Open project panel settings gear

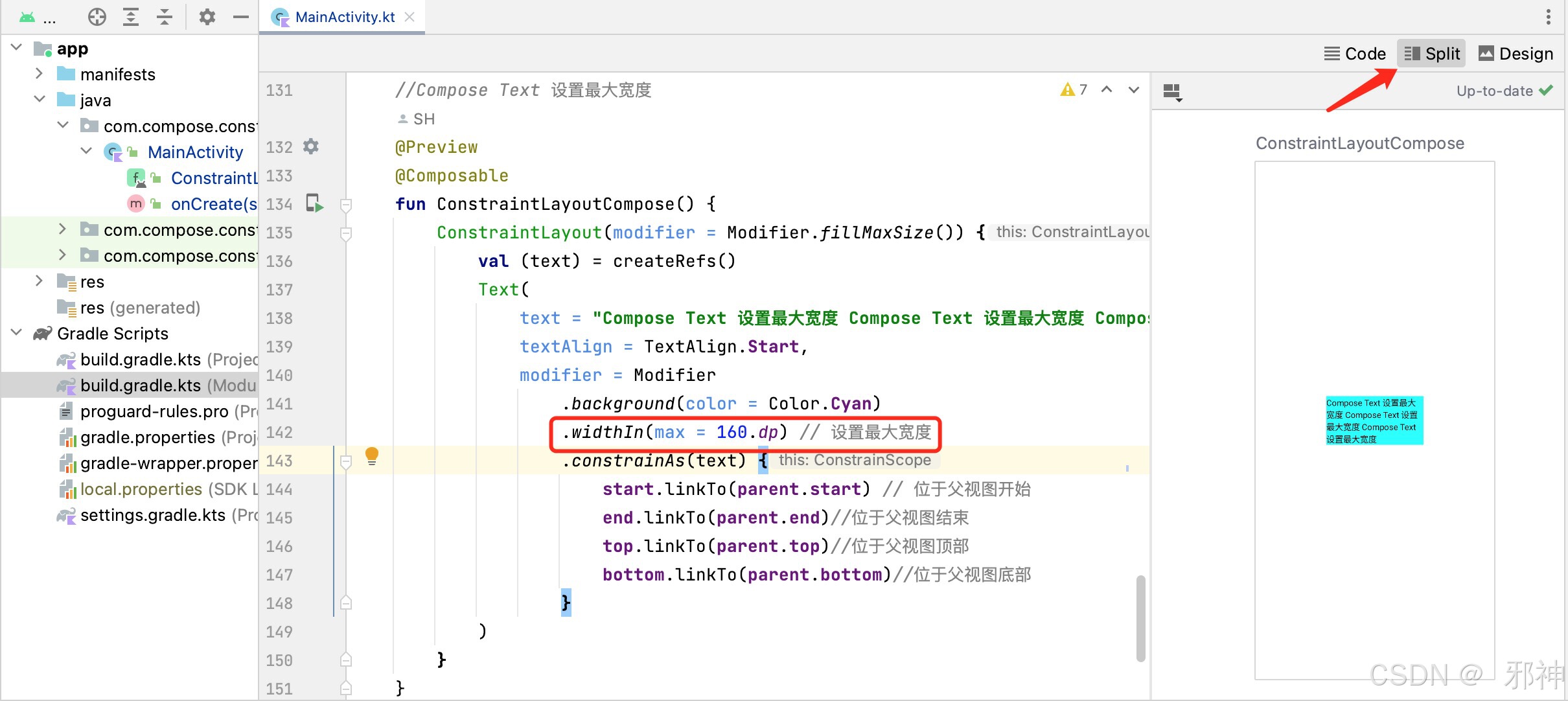[207, 17]
